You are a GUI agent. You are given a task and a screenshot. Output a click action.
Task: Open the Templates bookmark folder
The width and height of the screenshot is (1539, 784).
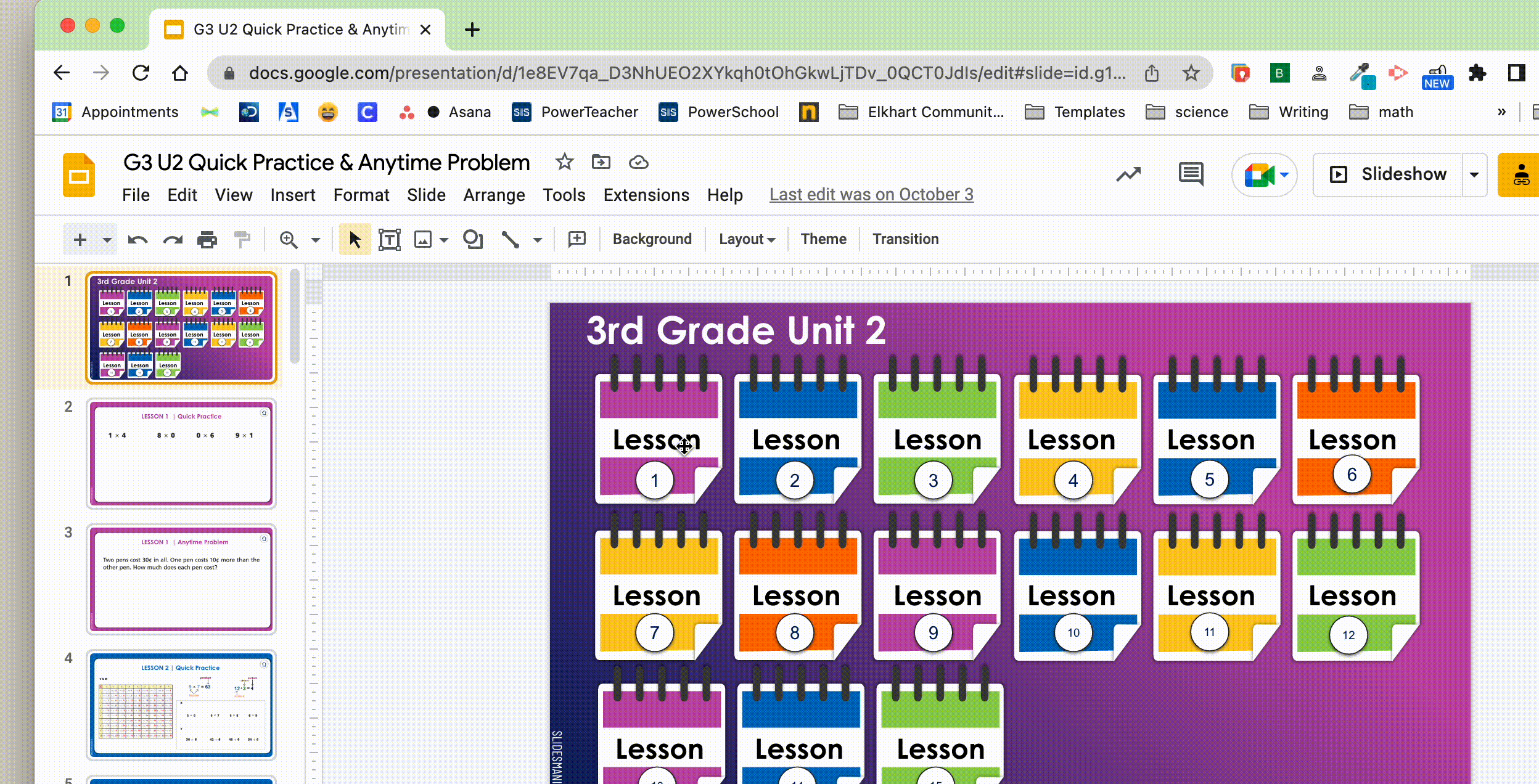tap(1075, 112)
